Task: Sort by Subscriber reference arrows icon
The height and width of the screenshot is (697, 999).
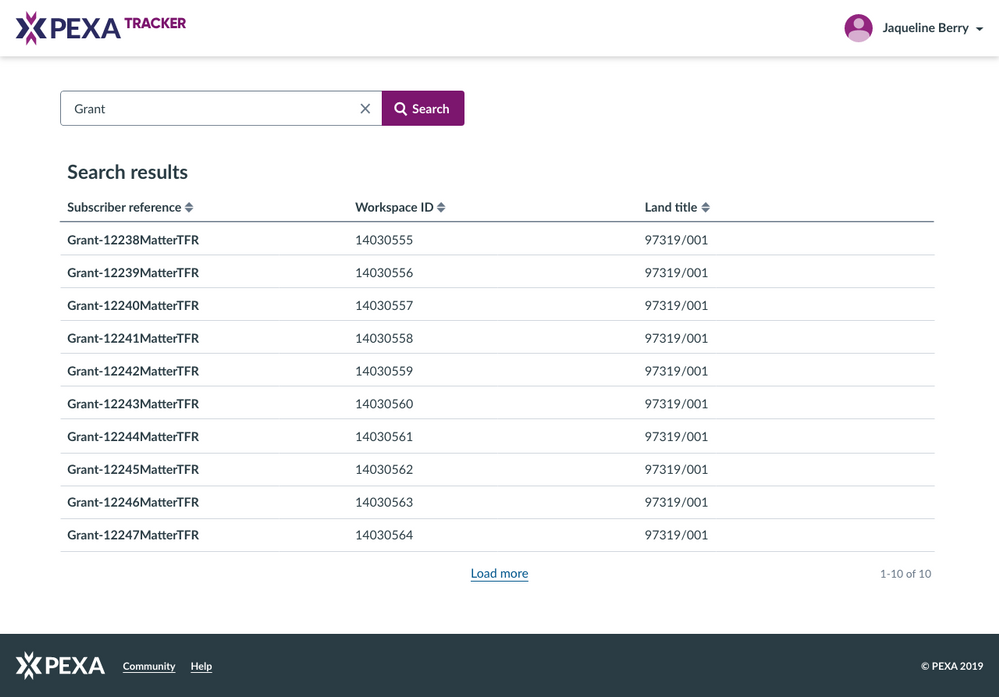Action: (x=189, y=208)
